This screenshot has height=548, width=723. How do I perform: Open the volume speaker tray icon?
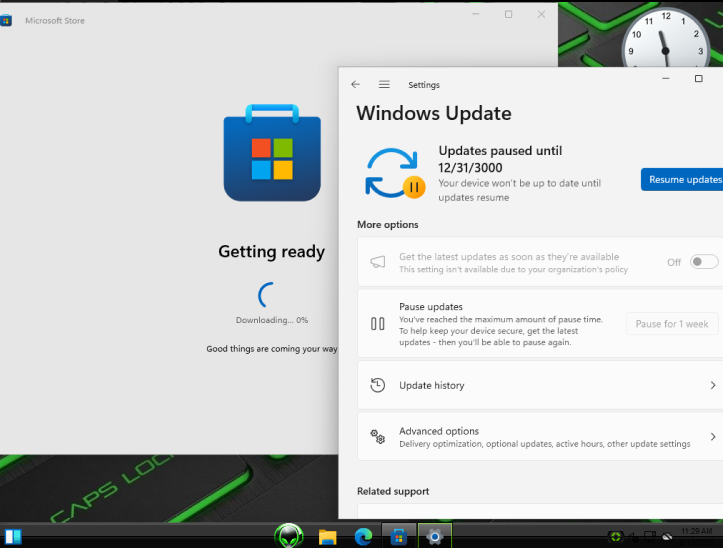tap(634, 537)
